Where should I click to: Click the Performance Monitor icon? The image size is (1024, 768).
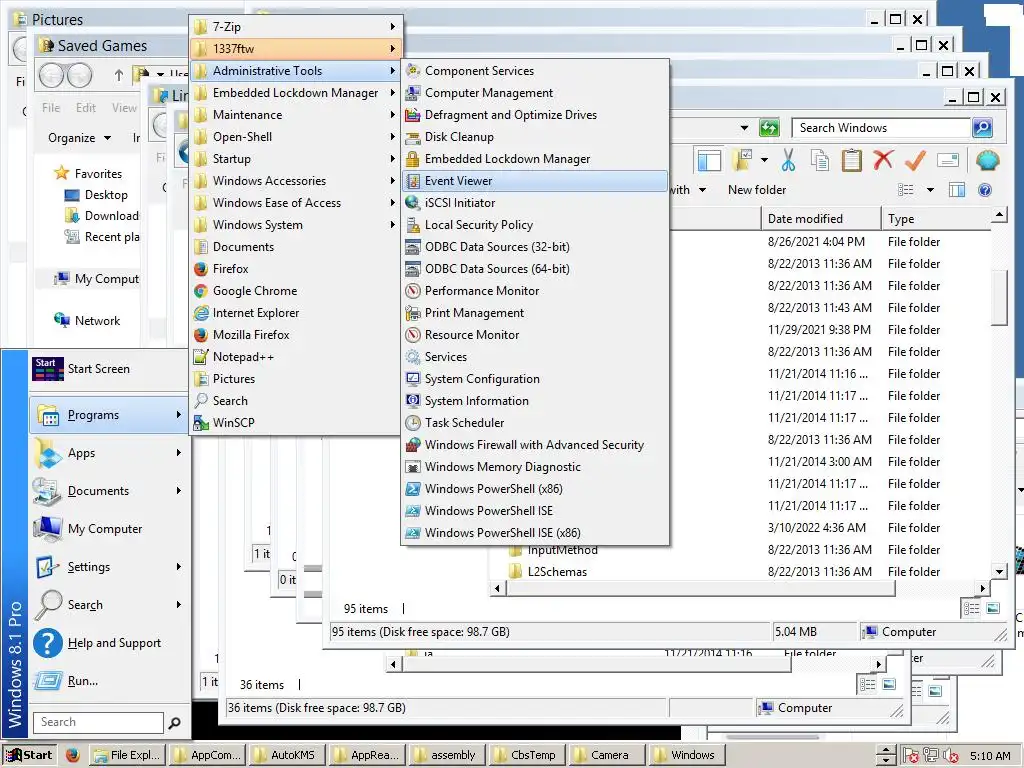click(412, 291)
